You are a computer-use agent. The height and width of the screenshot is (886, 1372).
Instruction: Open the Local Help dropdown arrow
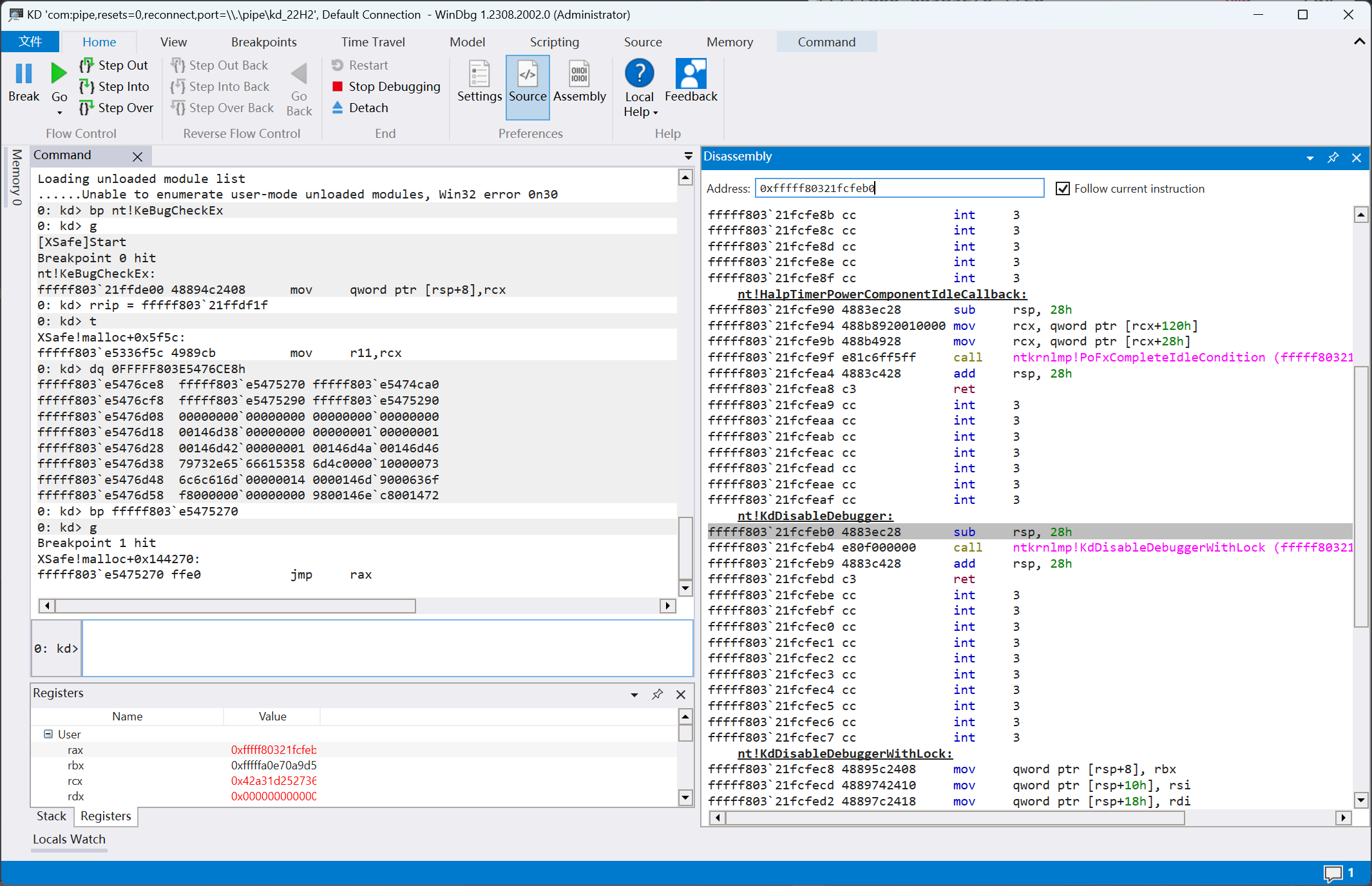coord(655,113)
